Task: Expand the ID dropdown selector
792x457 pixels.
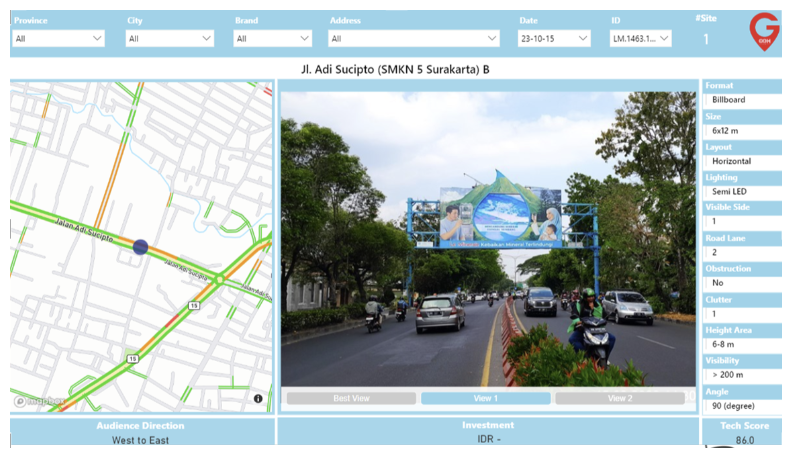Action: (640, 39)
